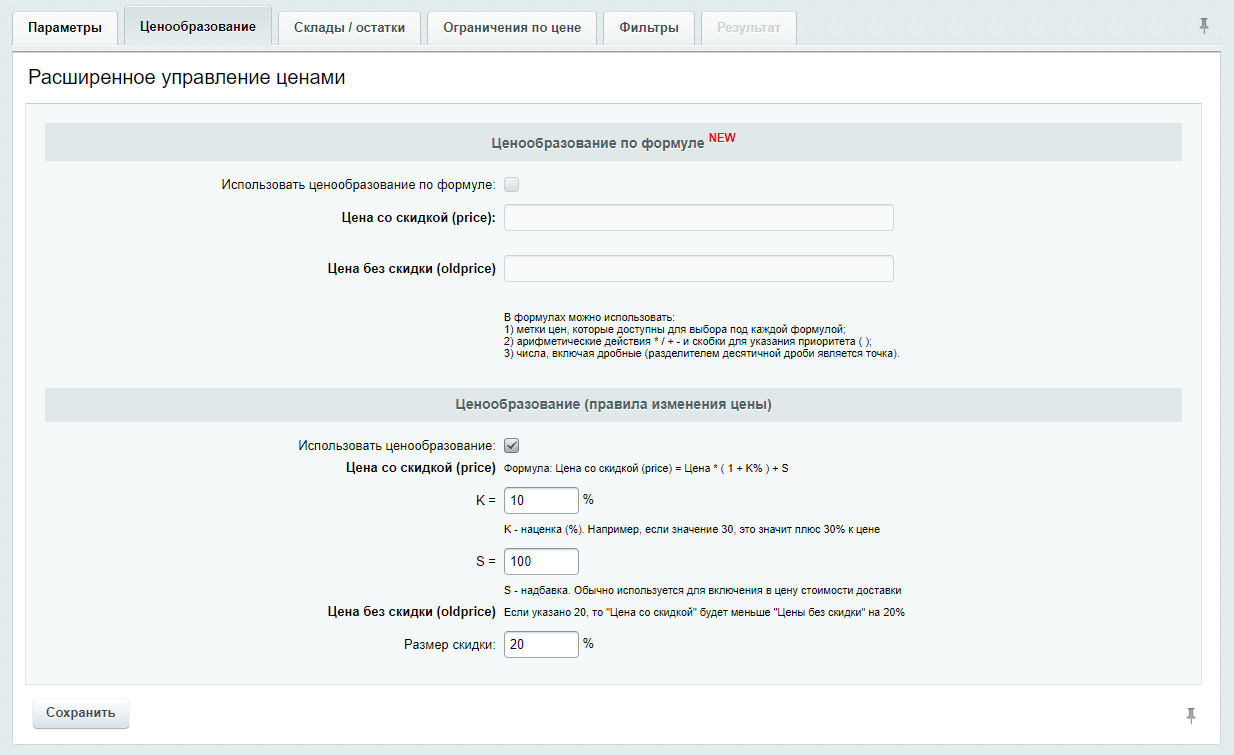Go to the Ограничения по цене tab

(511, 28)
